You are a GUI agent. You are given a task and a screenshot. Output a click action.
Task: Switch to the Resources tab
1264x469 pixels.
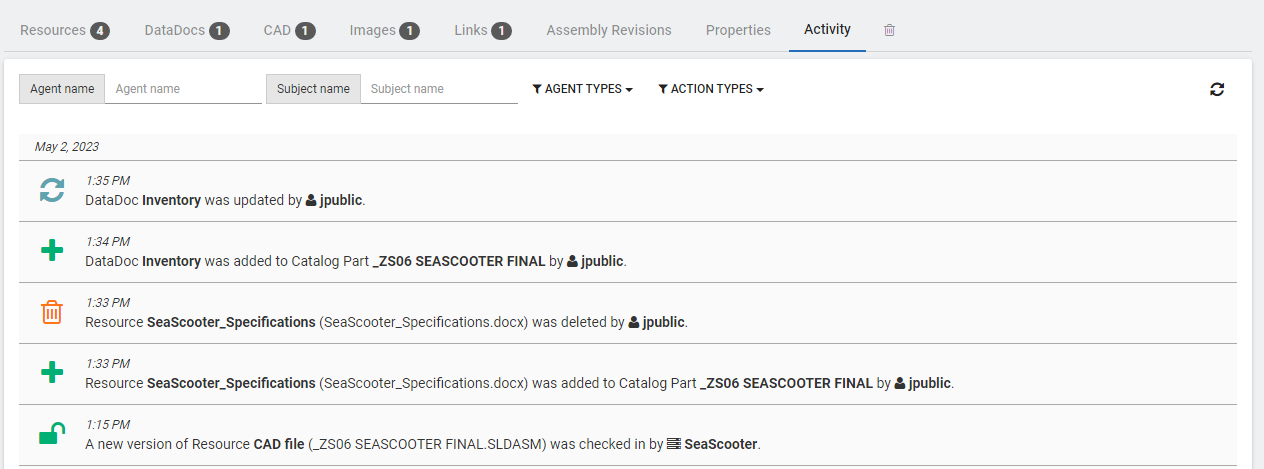[64, 30]
